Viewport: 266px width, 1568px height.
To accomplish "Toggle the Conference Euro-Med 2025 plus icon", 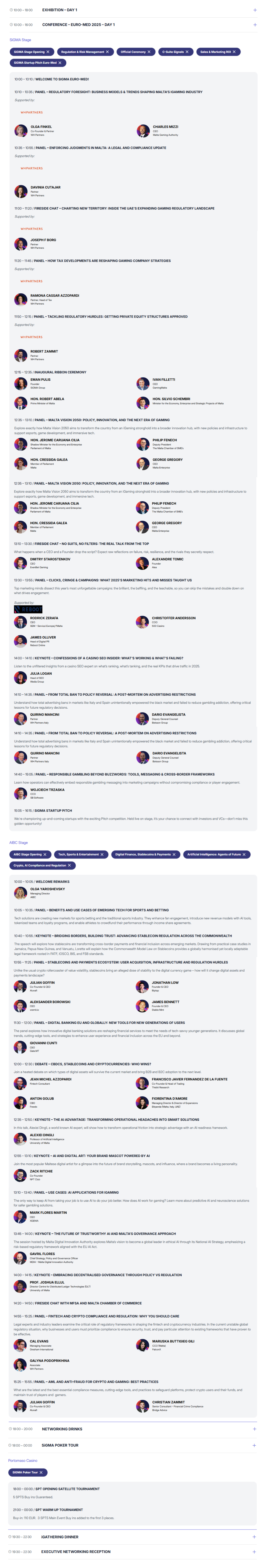I will (254, 25).
